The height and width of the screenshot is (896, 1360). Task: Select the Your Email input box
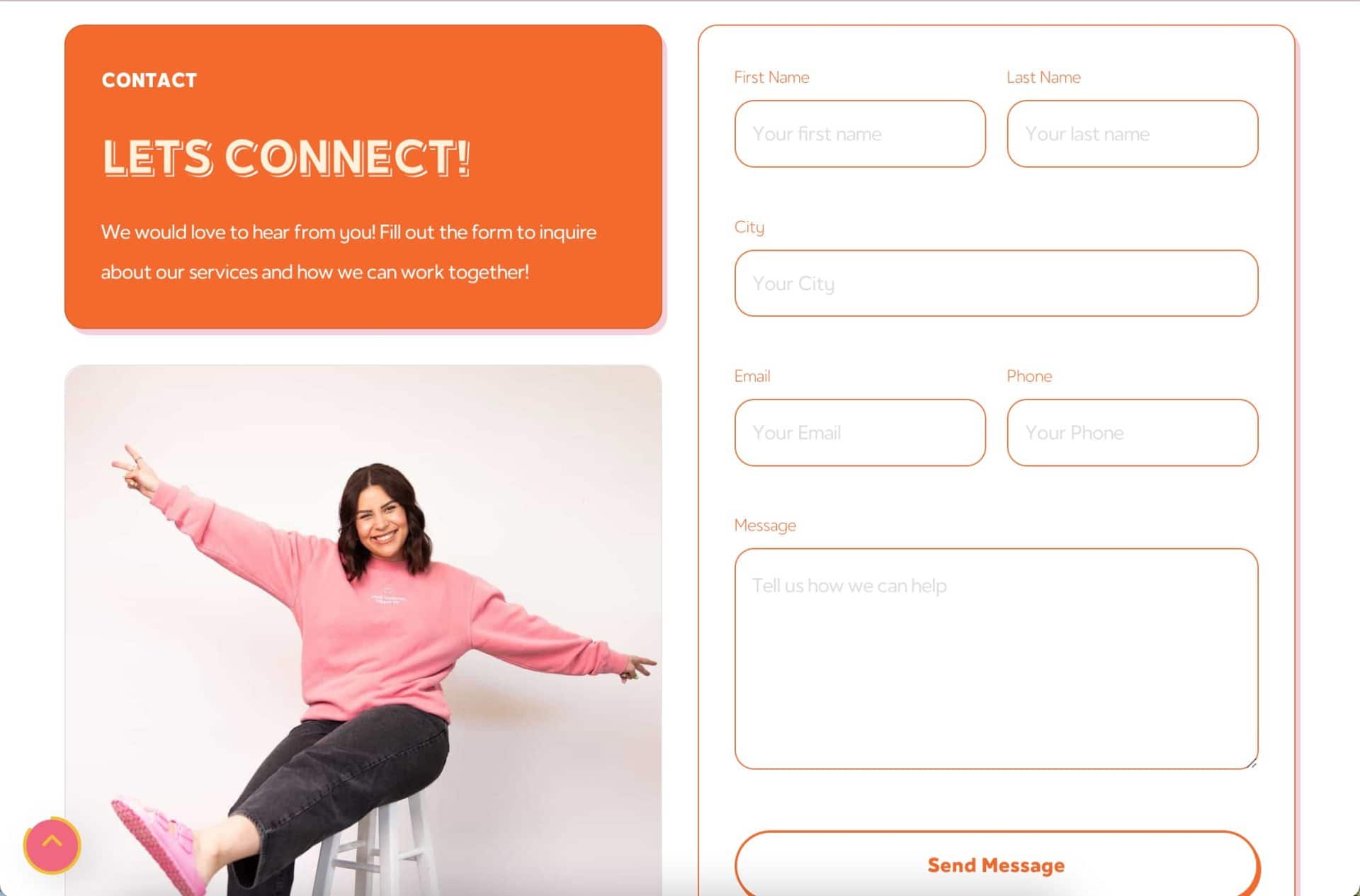860,433
